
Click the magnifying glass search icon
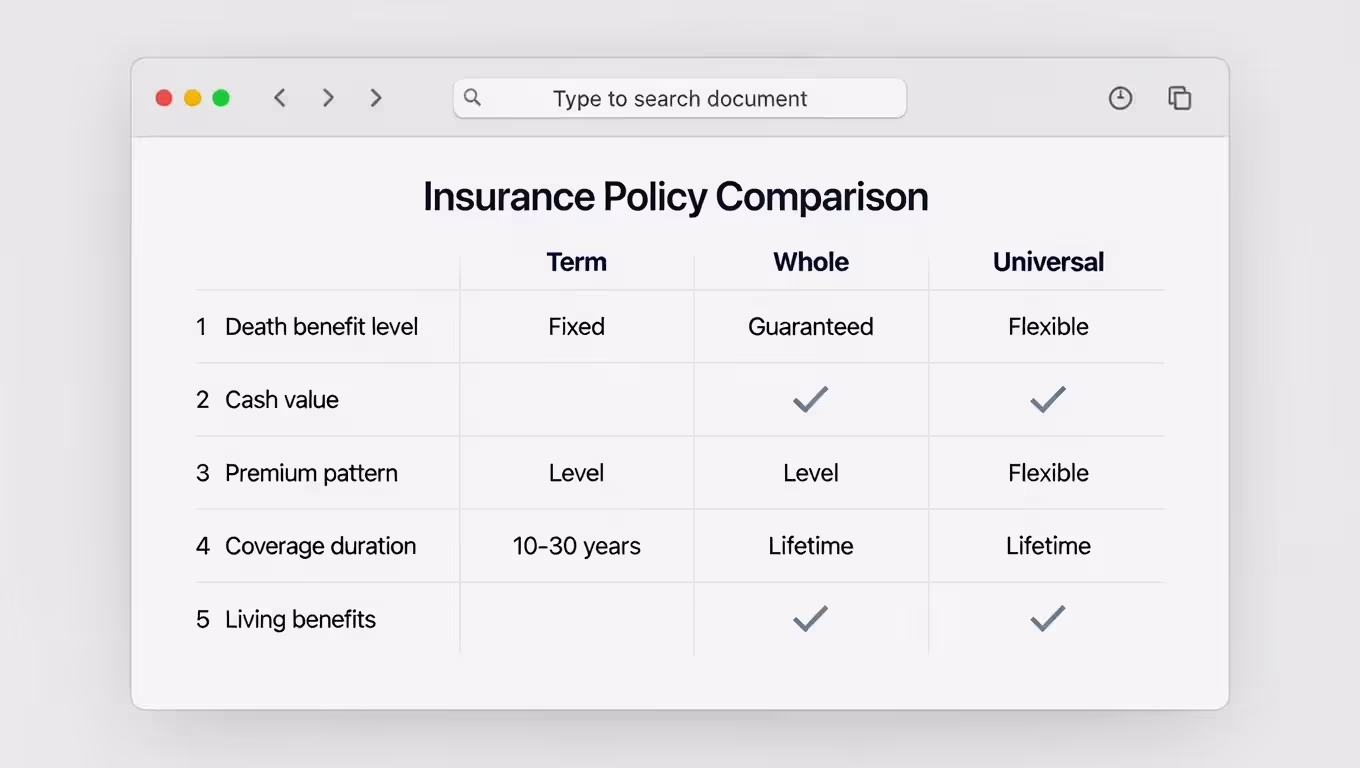coord(472,97)
